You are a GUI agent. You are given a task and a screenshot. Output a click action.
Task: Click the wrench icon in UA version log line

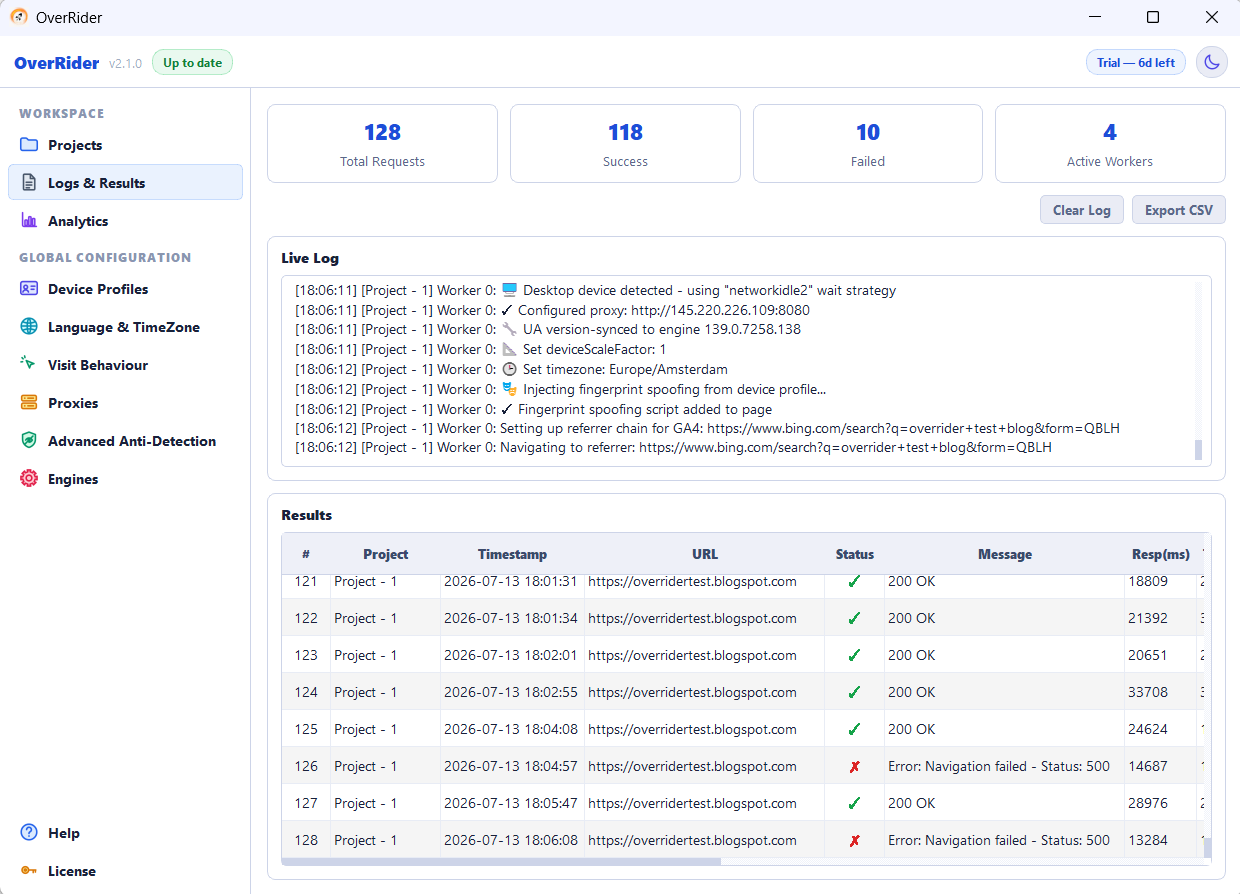click(510, 329)
